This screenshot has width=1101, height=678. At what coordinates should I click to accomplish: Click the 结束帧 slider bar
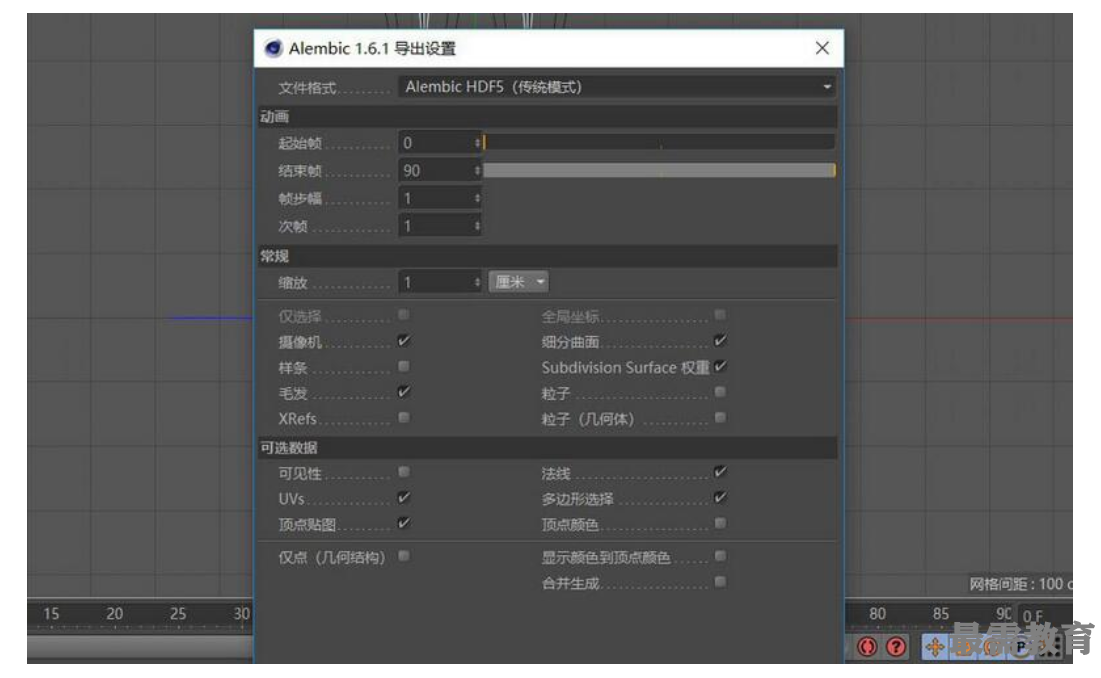pyautogui.click(x=659, y=171)
